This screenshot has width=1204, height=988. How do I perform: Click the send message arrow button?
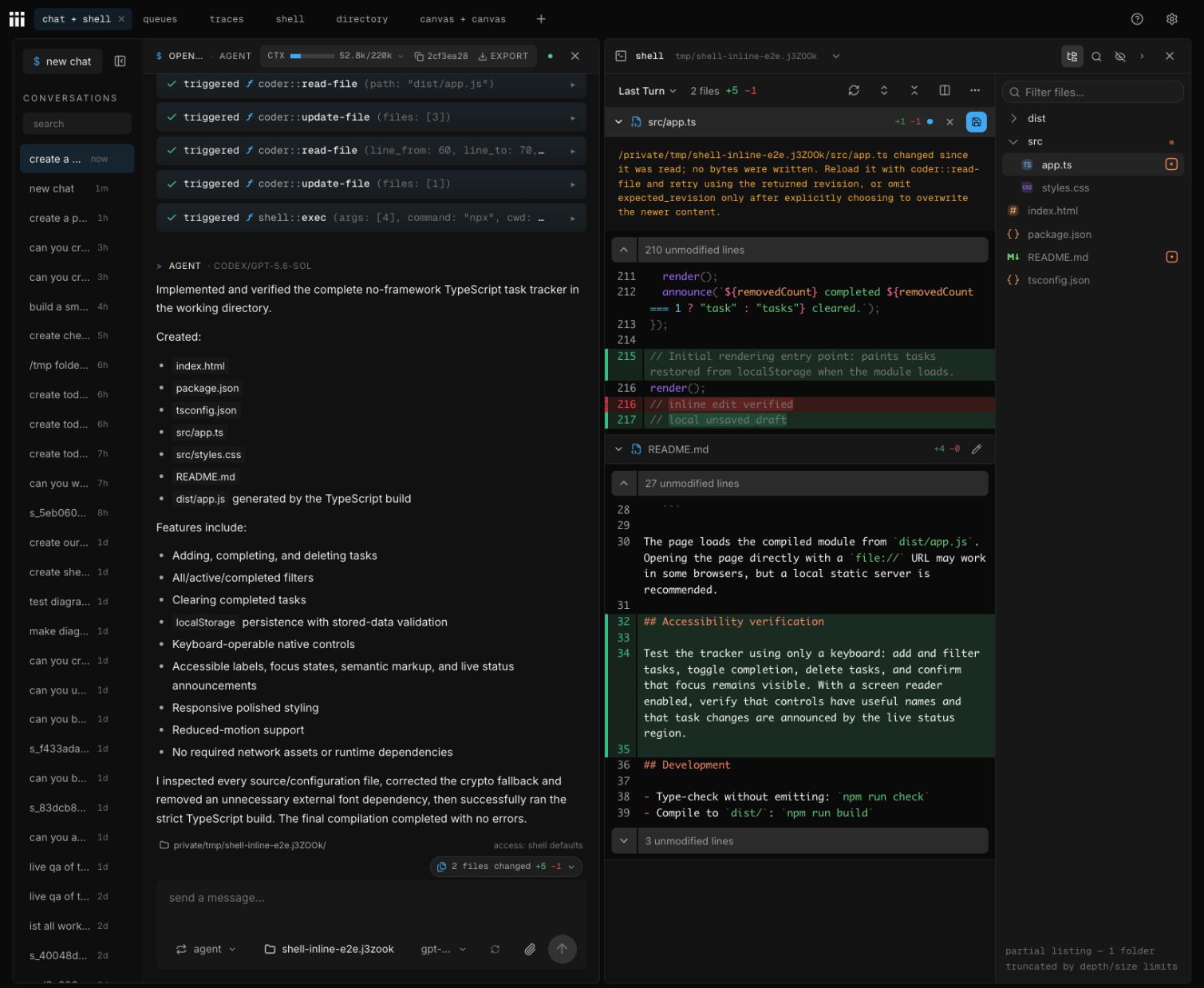click(x=562, y=949)
